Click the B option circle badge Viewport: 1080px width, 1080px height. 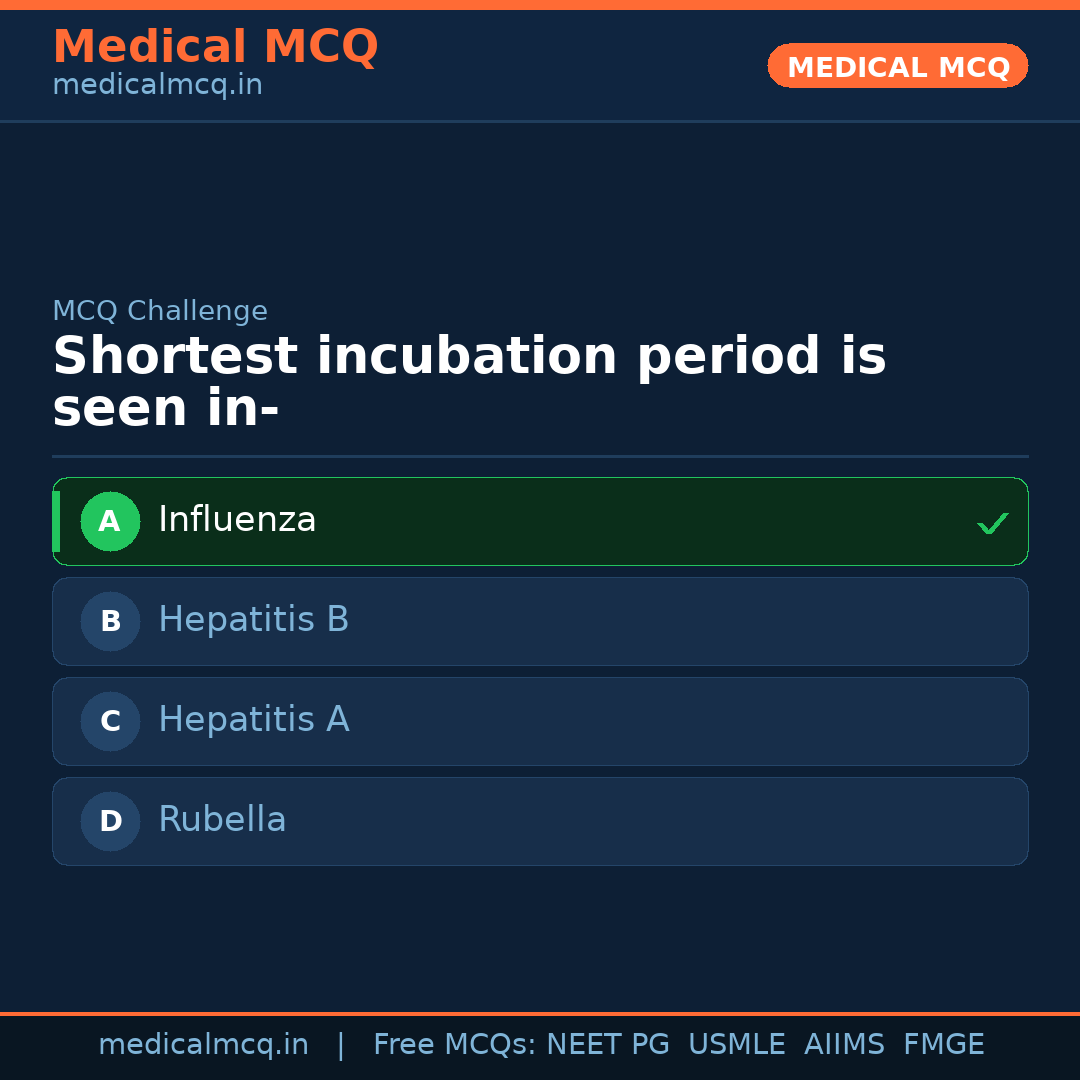pos(110,621)
